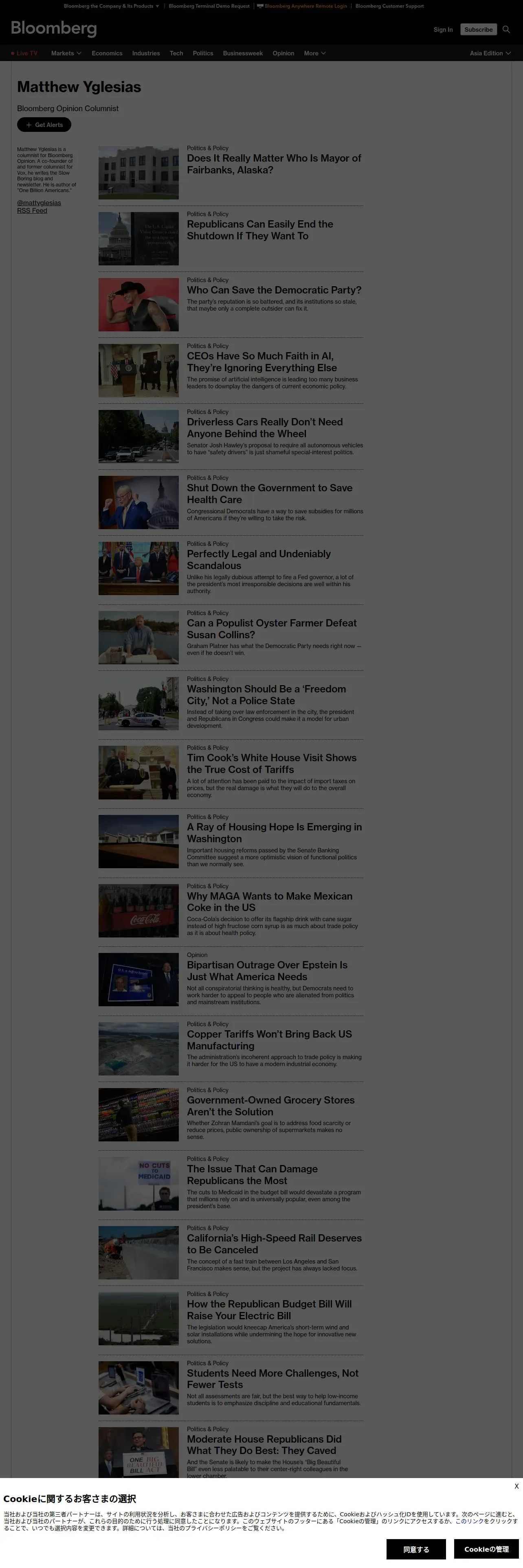
Task: Click Sign In
Action: click(x=443, y=30)
